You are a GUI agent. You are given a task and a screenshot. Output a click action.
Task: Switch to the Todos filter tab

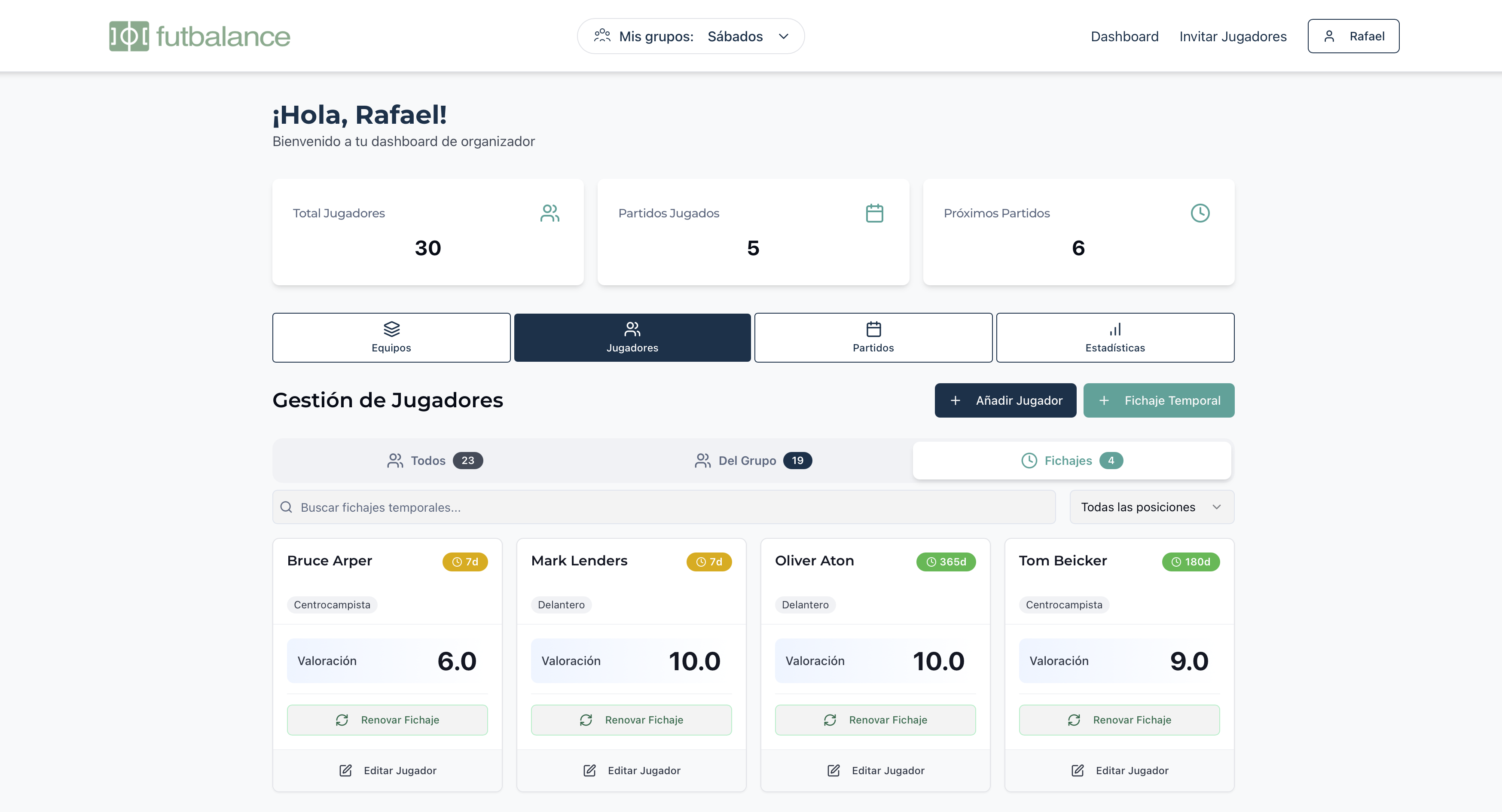[434, 461]
